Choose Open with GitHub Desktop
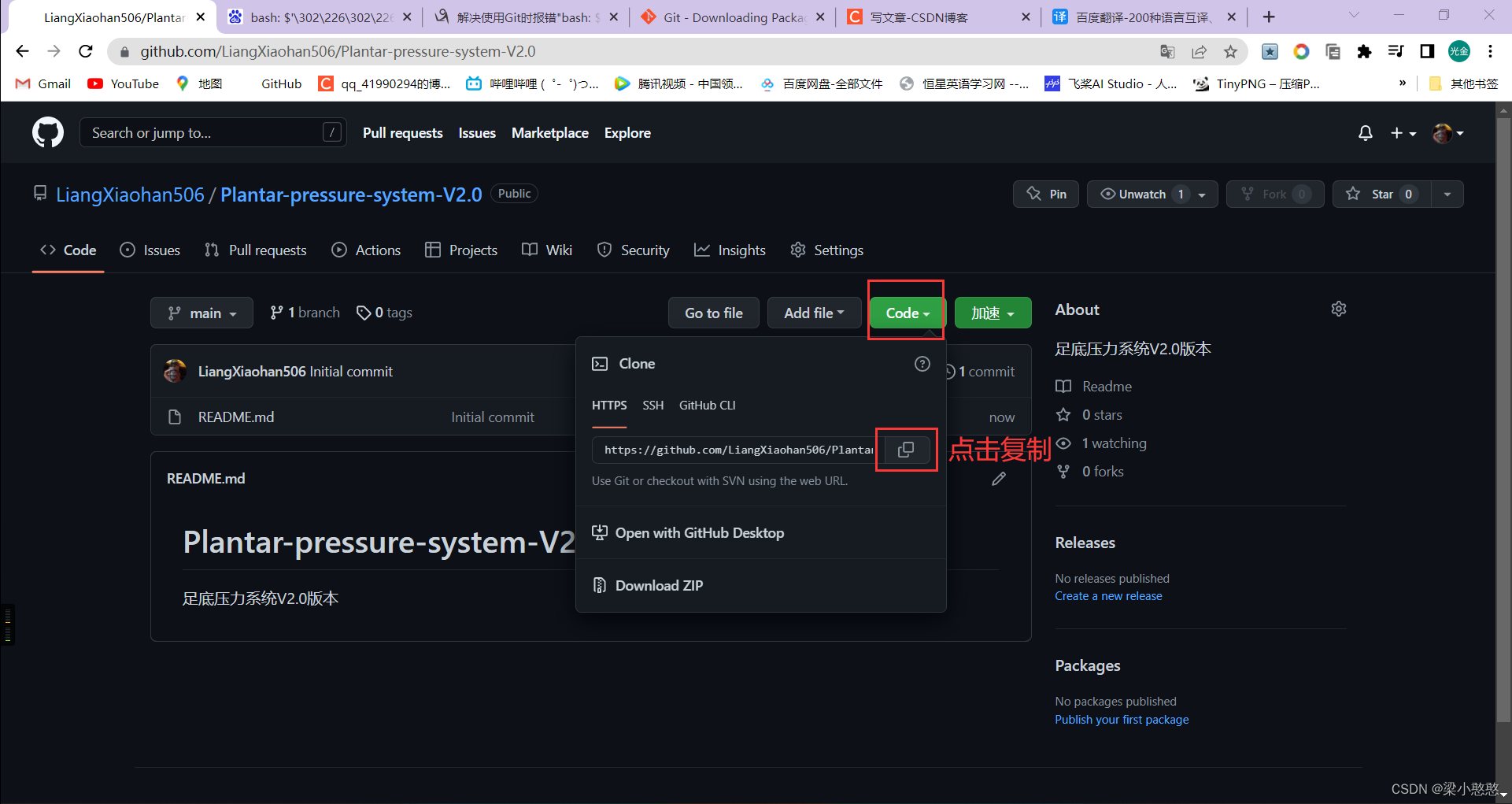 [x=688, y=533]
